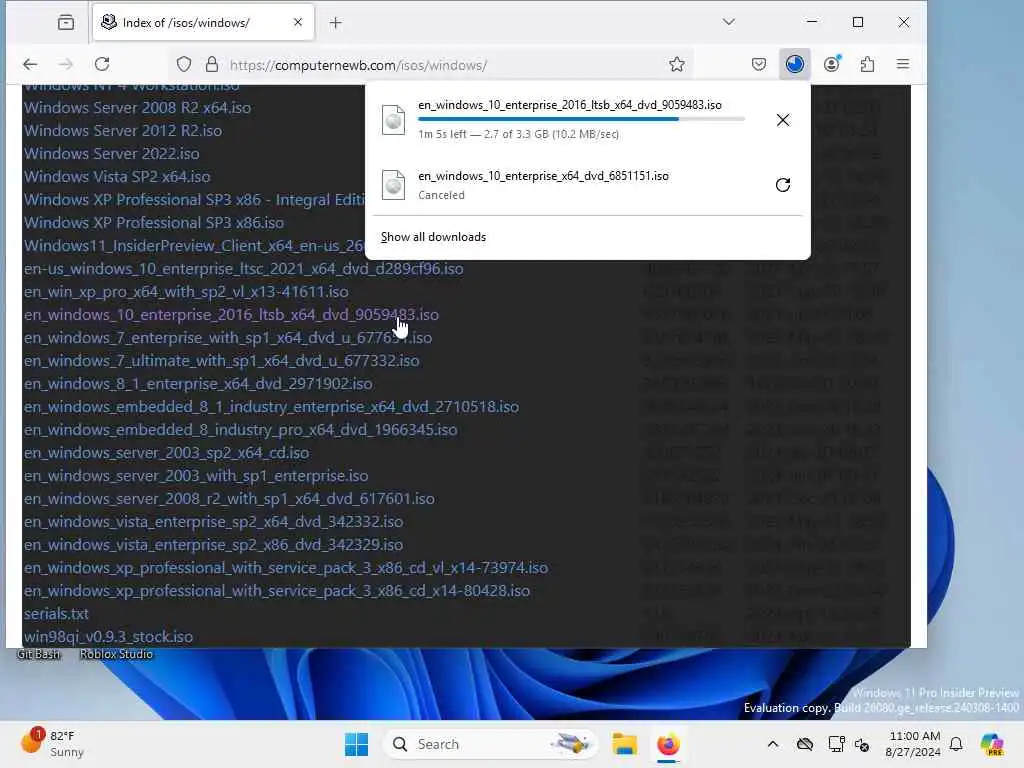
Task: Expand the list all tabs chevron
Action: click(x=729, y=22)
